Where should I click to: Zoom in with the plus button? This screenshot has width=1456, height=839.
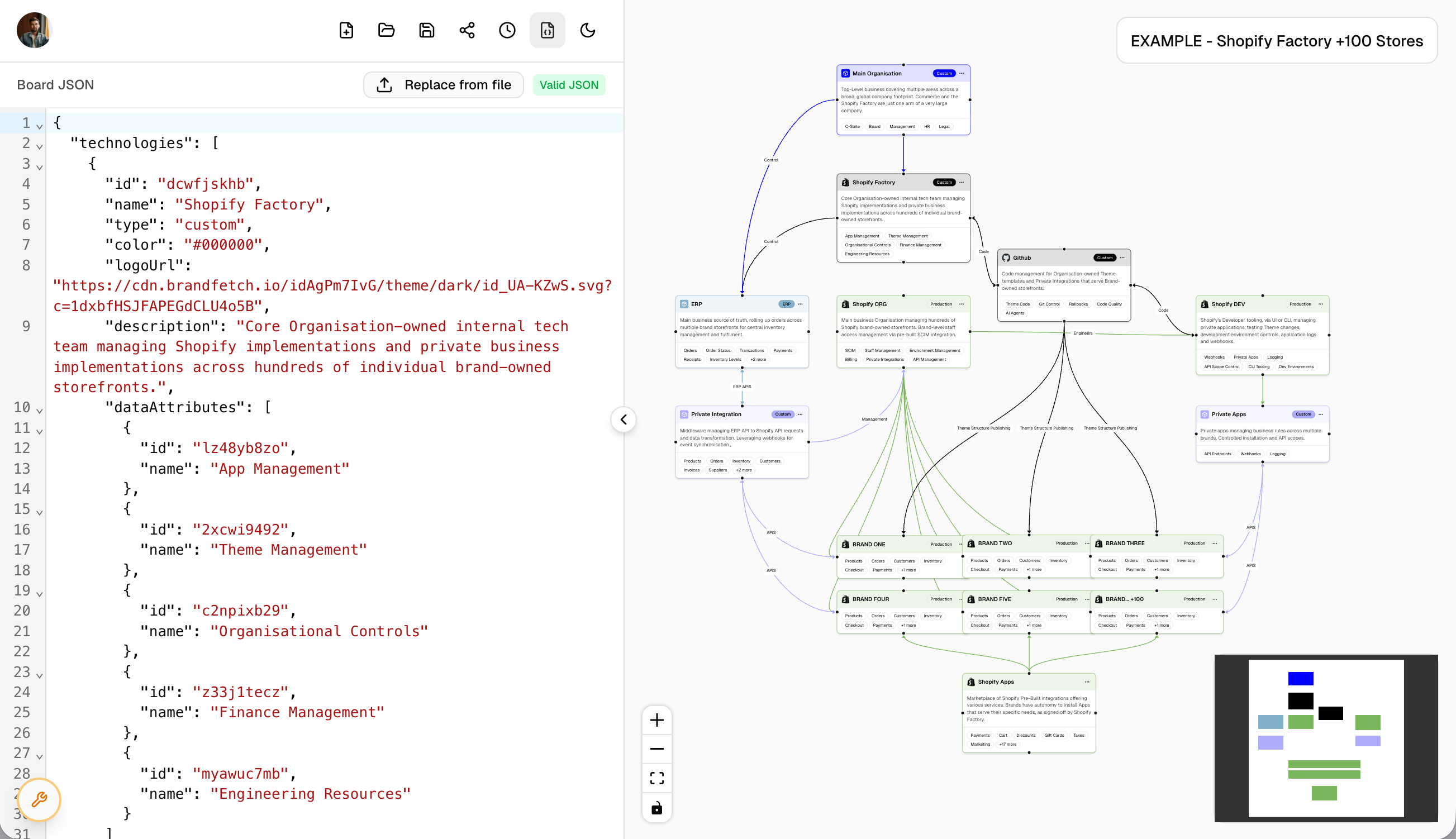click(x=657, y=720)
